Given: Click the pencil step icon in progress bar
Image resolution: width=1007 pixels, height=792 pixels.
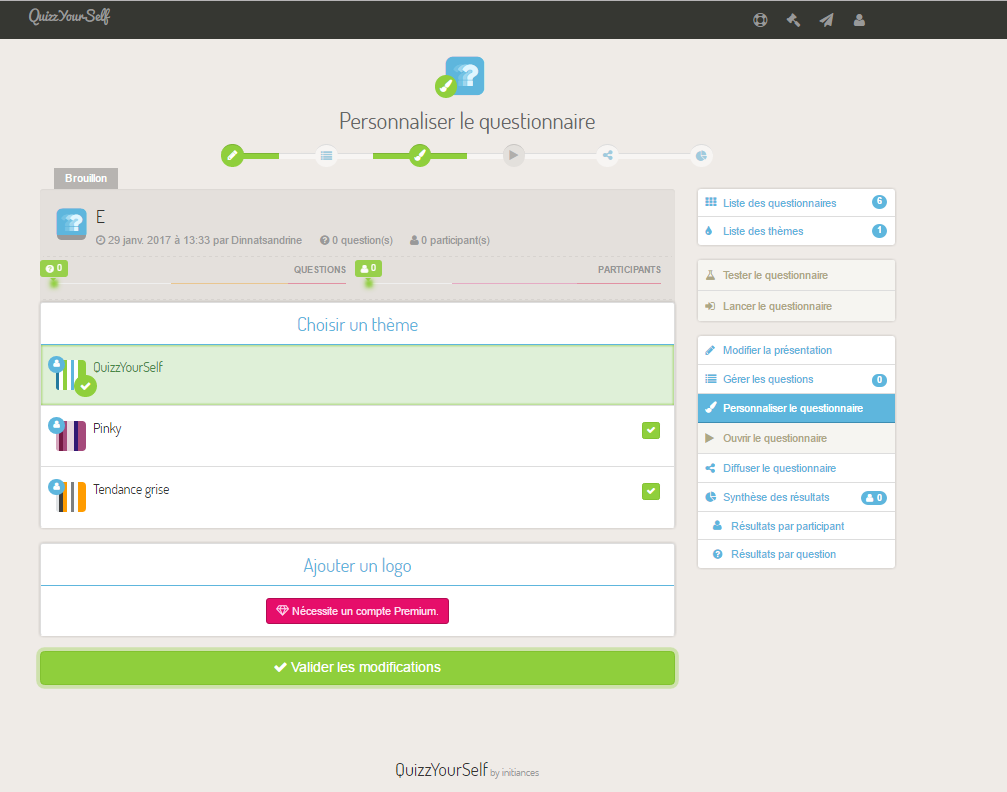Looking at the screenshot, I should pyautogui.click(x=232, y=155).
